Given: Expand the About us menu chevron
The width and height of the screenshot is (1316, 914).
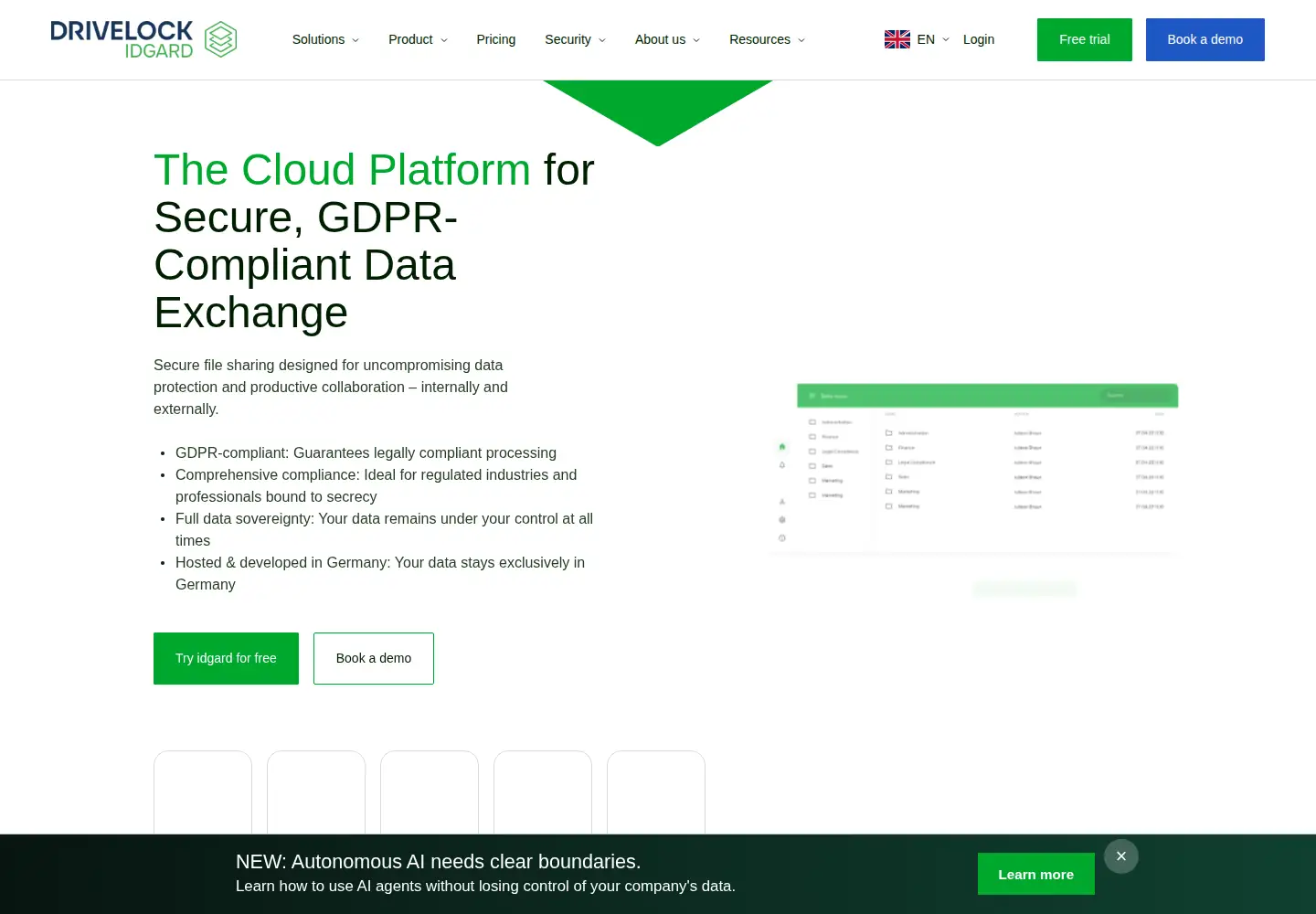Looking at the screenshot, I should point(696,40).
